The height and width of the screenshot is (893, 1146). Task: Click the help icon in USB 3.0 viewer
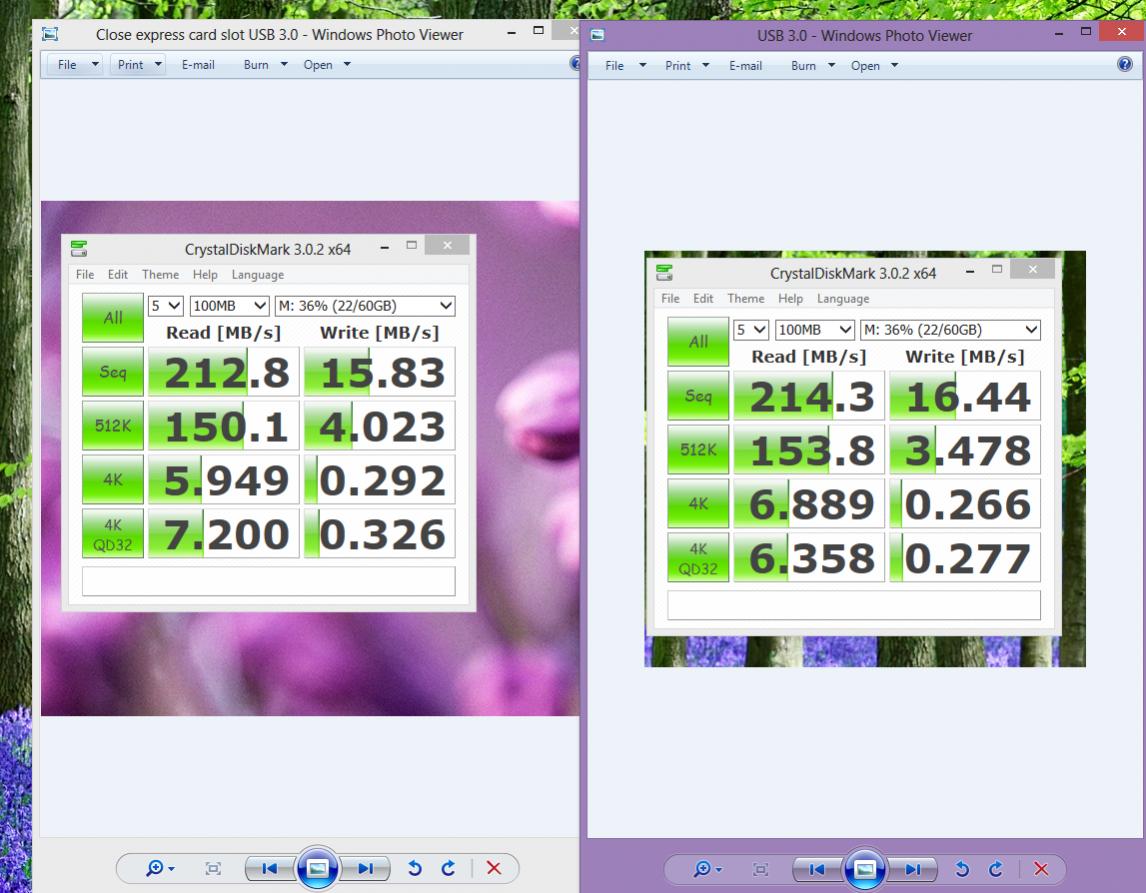pos(1125,64)
